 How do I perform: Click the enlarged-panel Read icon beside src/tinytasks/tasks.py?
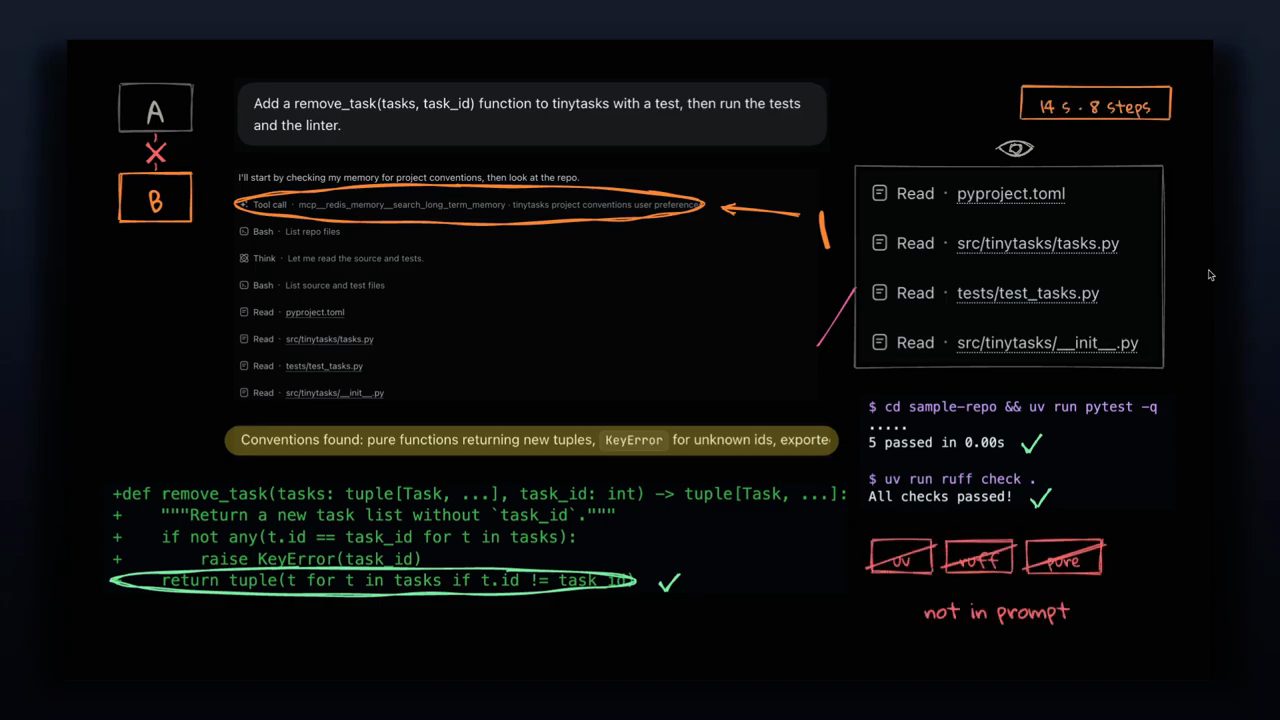pos(880,243)
